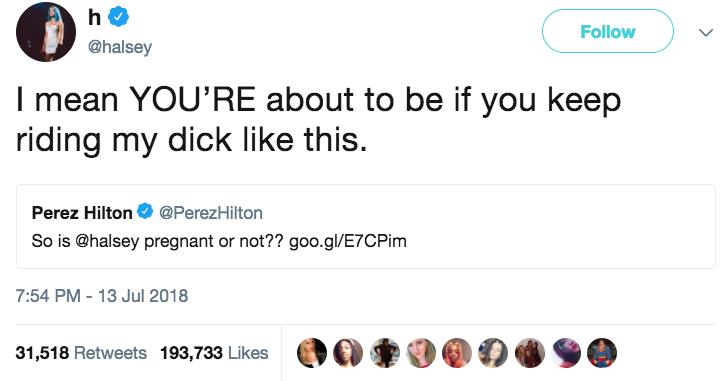Click the first liker avatar with blonde hair
This screenshot has height=381, width=727.
point(312,353)
